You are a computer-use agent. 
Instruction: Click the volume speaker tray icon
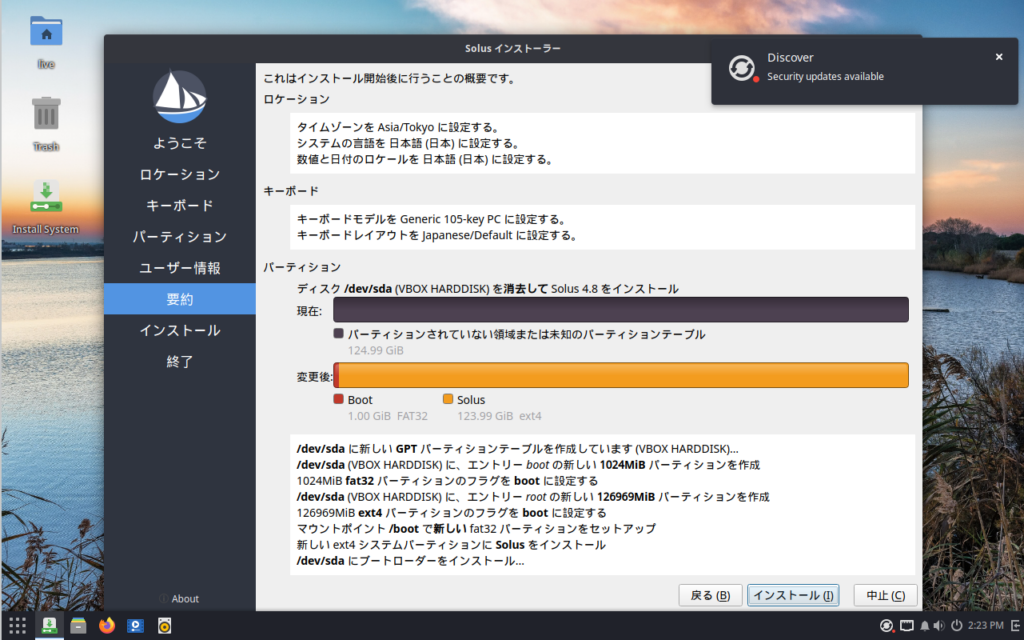point(941,626)
